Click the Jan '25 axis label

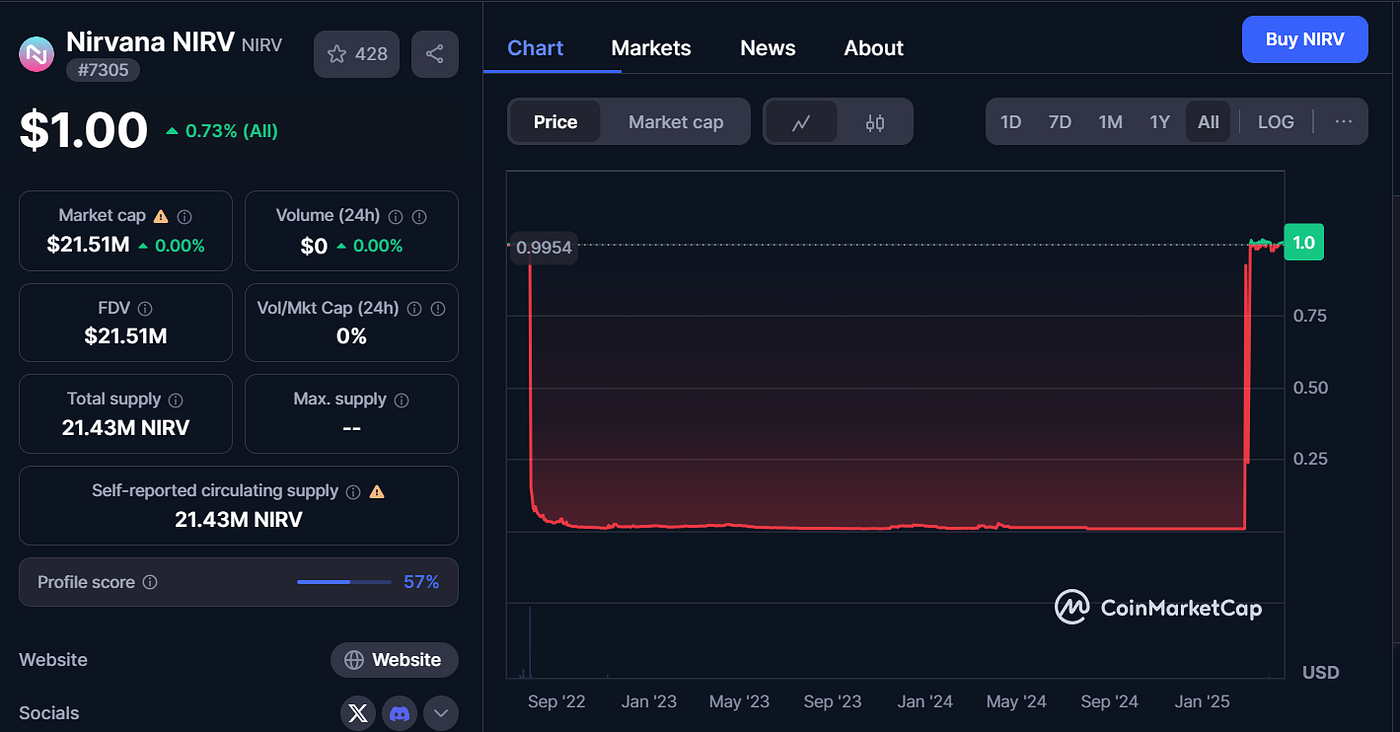pos(1204,702)
